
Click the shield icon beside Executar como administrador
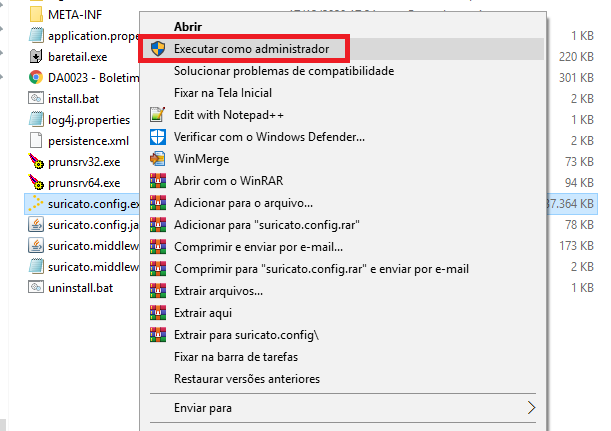157,48
